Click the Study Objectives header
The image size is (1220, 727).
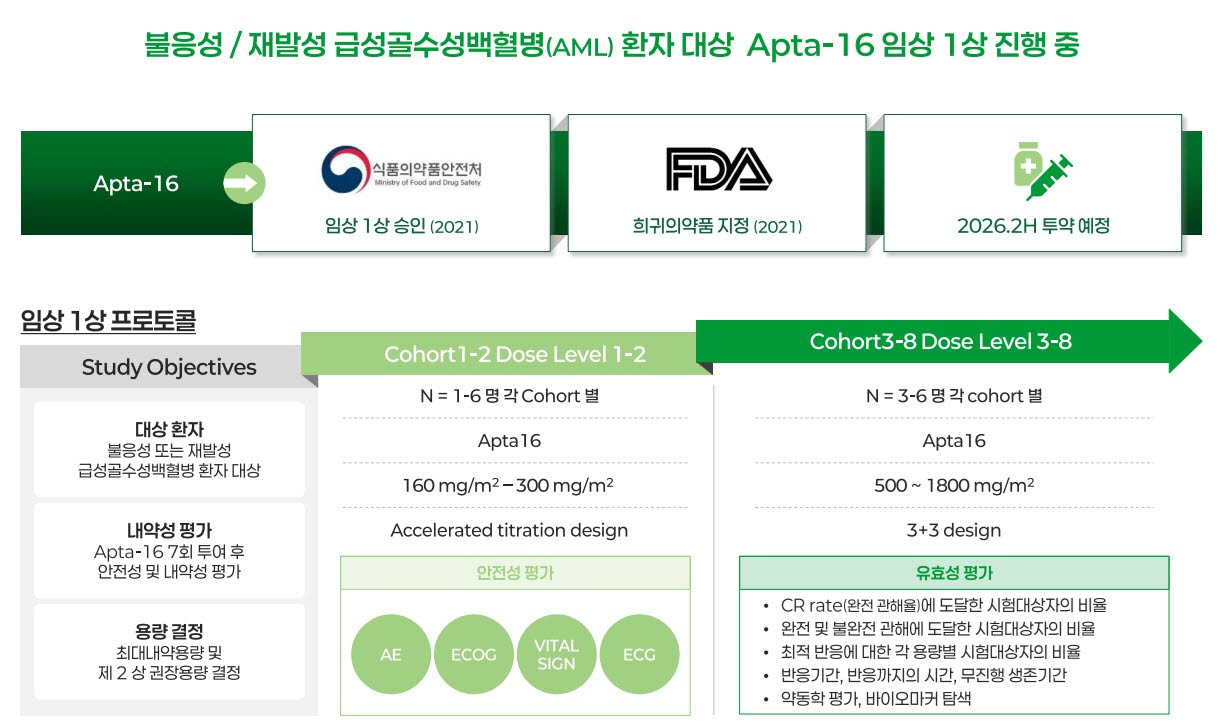tap(169, 367)
